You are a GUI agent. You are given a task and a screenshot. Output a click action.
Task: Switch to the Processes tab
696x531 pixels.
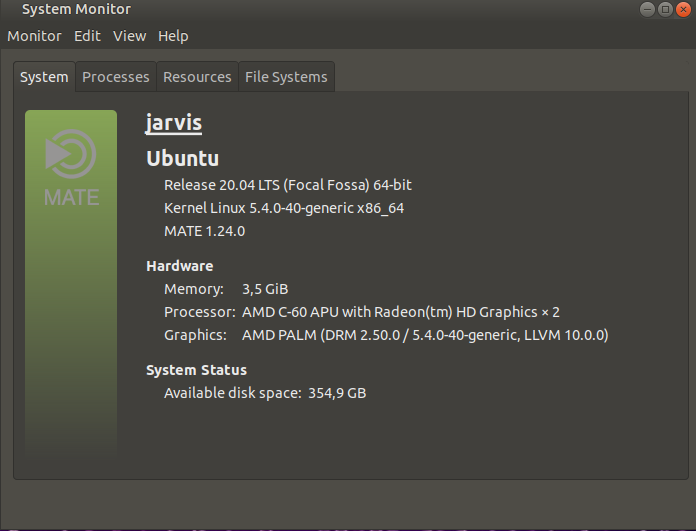pyautogui.click(x=116, y=77)
